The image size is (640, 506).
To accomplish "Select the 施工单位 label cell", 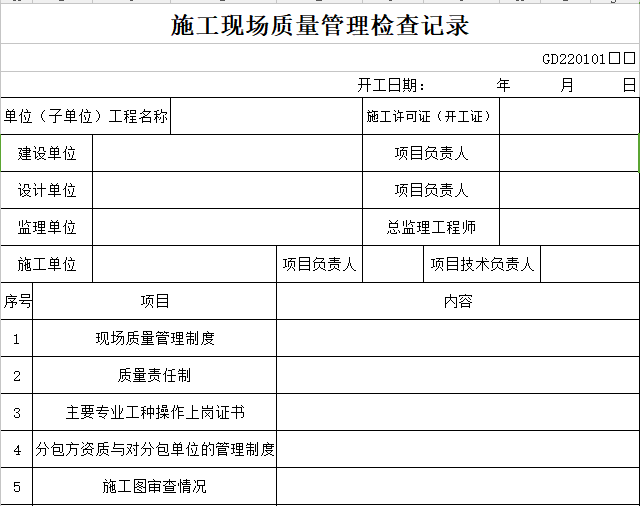I will (47, 264).
